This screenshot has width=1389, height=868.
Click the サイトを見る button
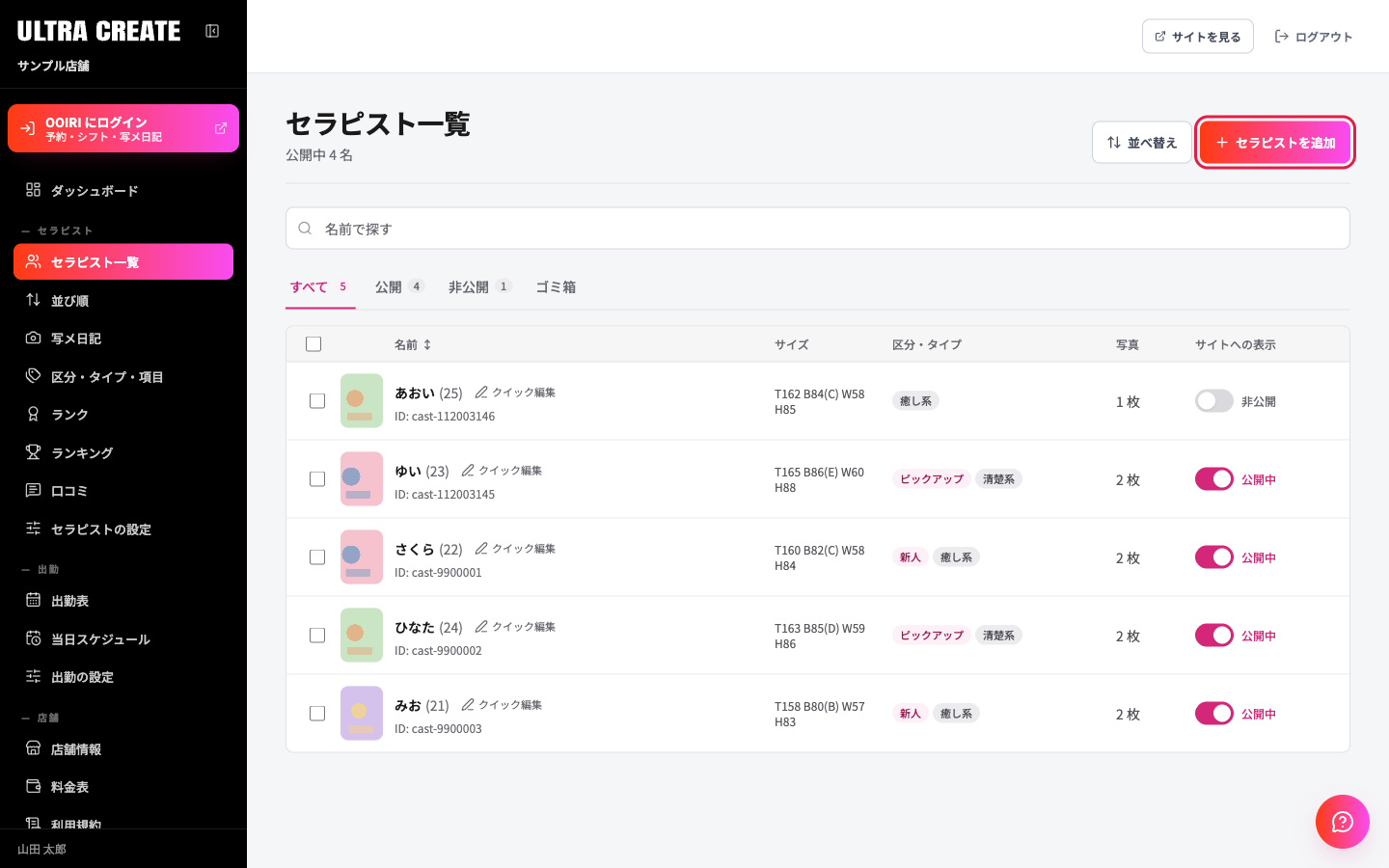pos(1198,37)
